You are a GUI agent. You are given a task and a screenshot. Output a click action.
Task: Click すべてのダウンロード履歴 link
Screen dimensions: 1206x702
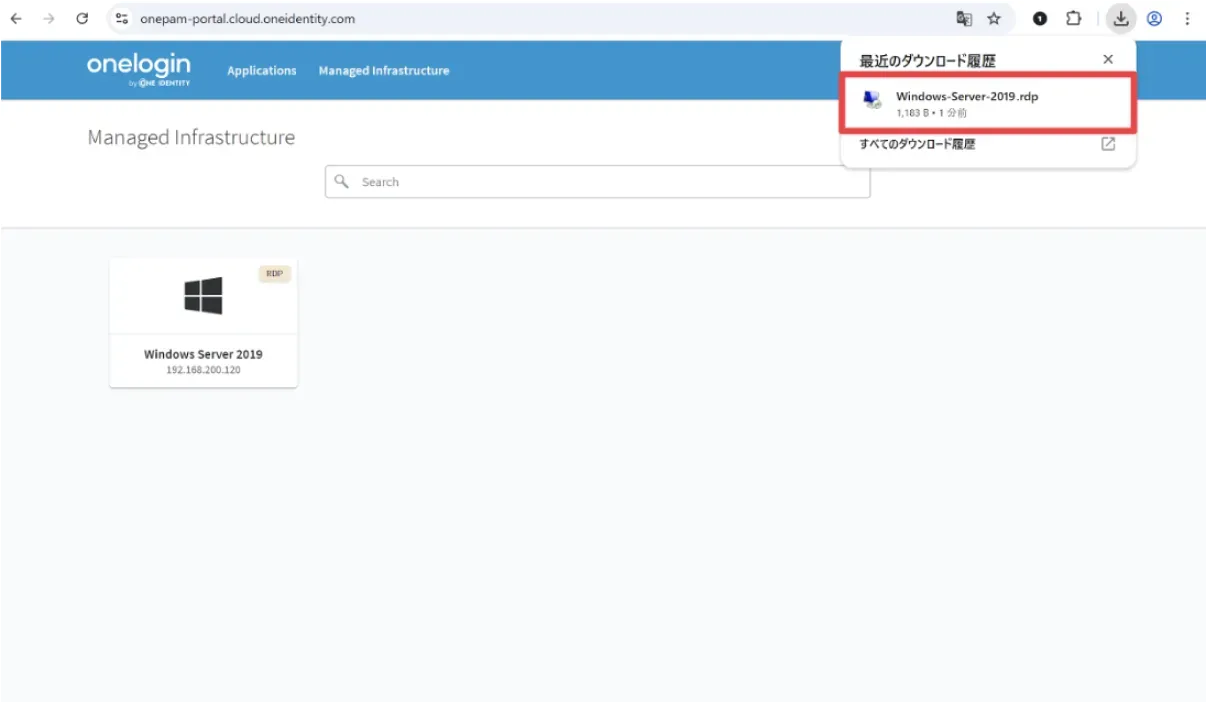tap(917, 144)
